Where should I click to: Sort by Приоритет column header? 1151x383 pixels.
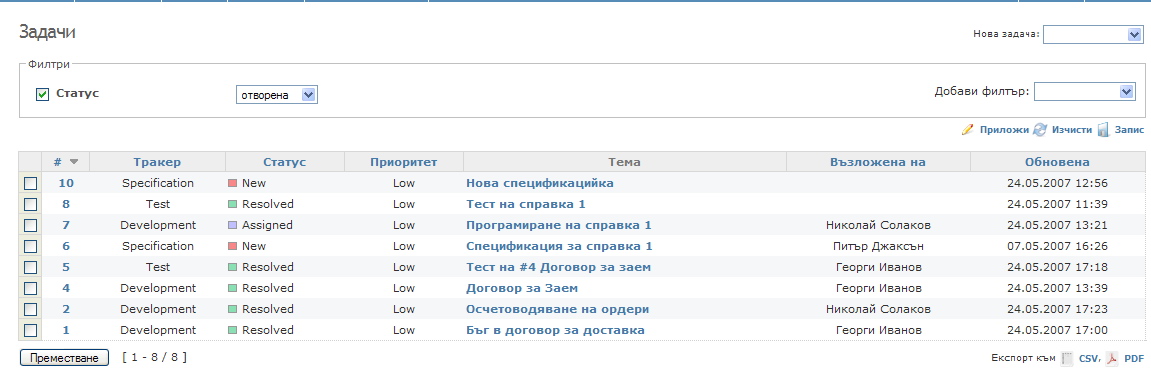pyautogui.click(x=404, y=162)
